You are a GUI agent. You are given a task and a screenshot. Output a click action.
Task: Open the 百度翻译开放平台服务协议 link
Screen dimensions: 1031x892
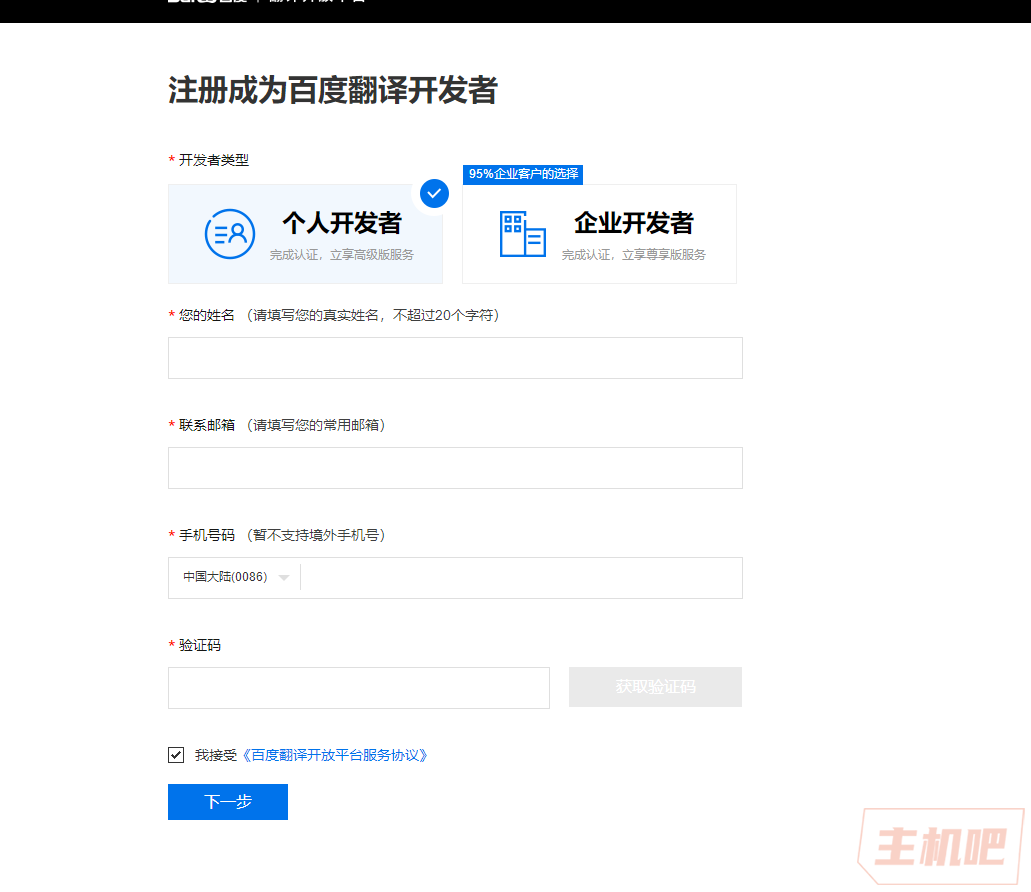[335, 755]
